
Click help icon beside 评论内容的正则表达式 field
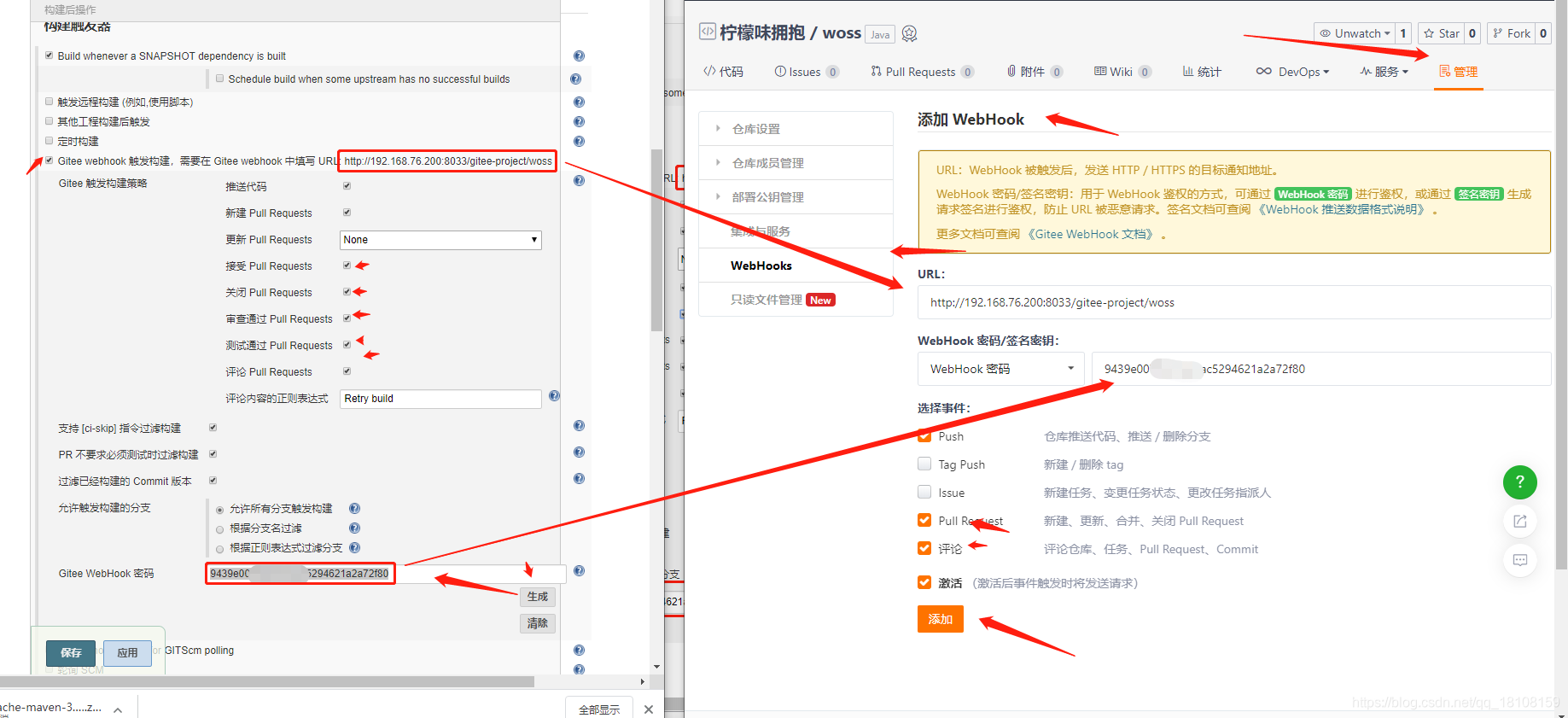pyautogui.click(x=554, y=396)
